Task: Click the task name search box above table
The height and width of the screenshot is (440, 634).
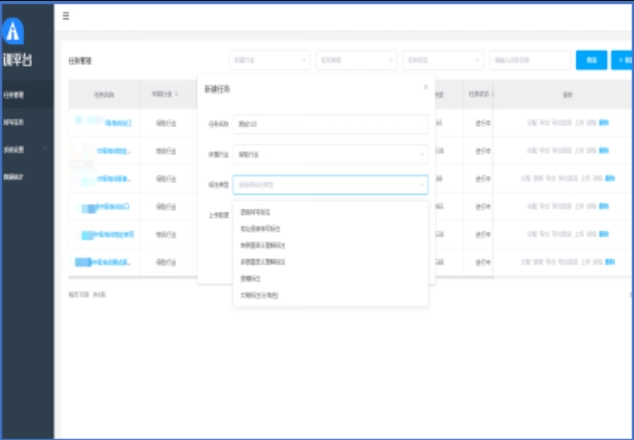Action: point(530,60)
